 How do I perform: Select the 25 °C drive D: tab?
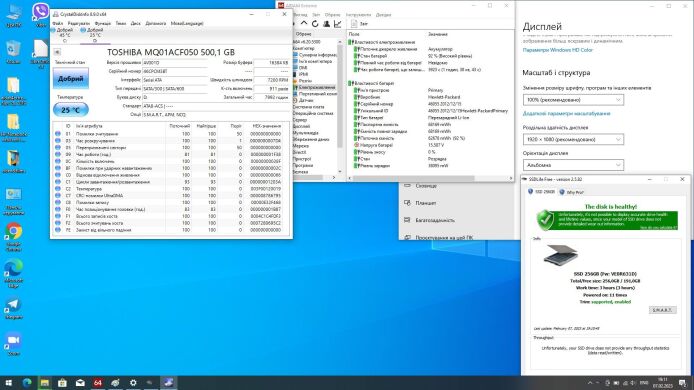(x=95, y=35)
